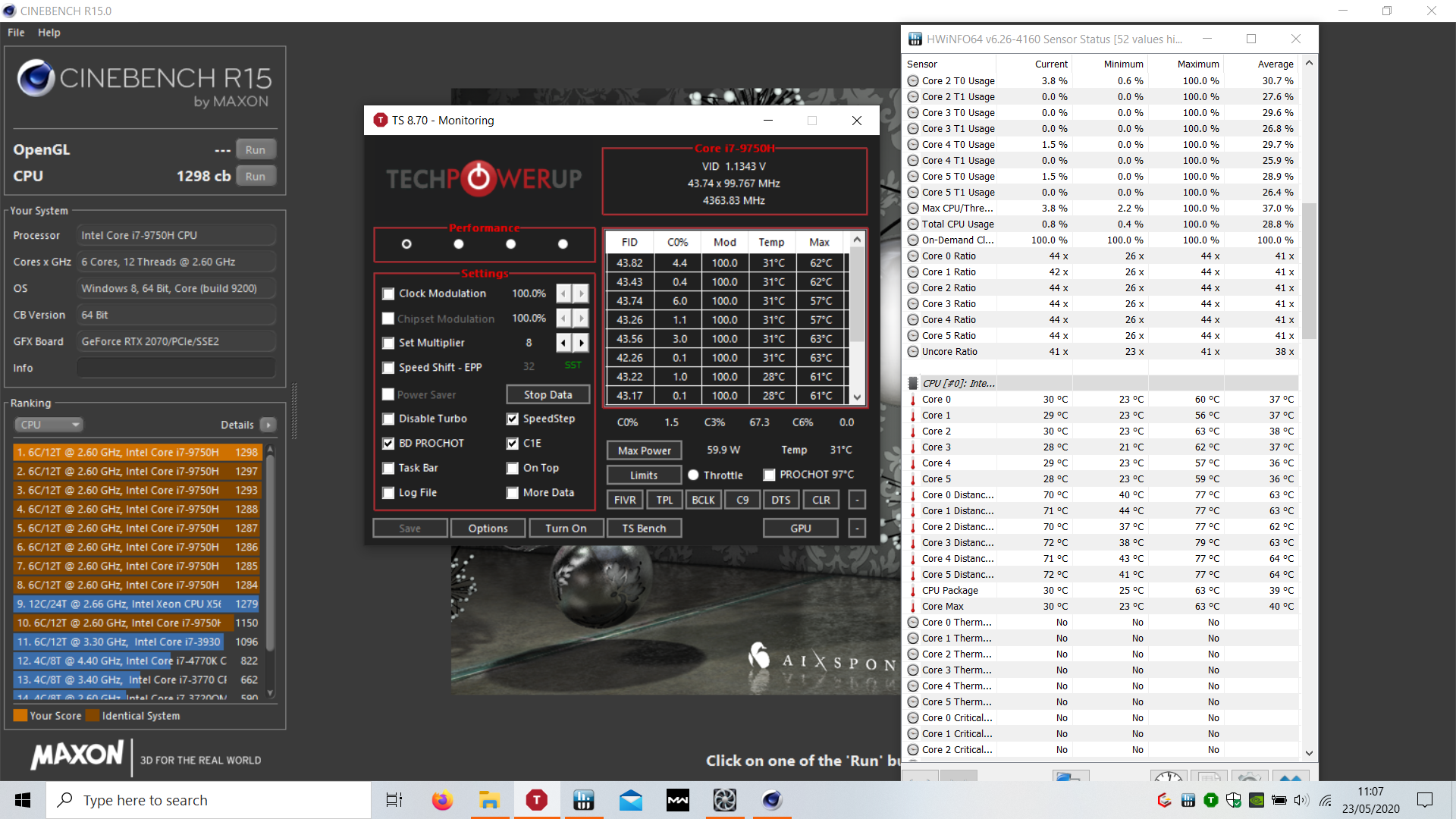The image size is (1456, 819).
Task: Select rank 9 Intel Xeon CPU entry
Action: point(137,604)
